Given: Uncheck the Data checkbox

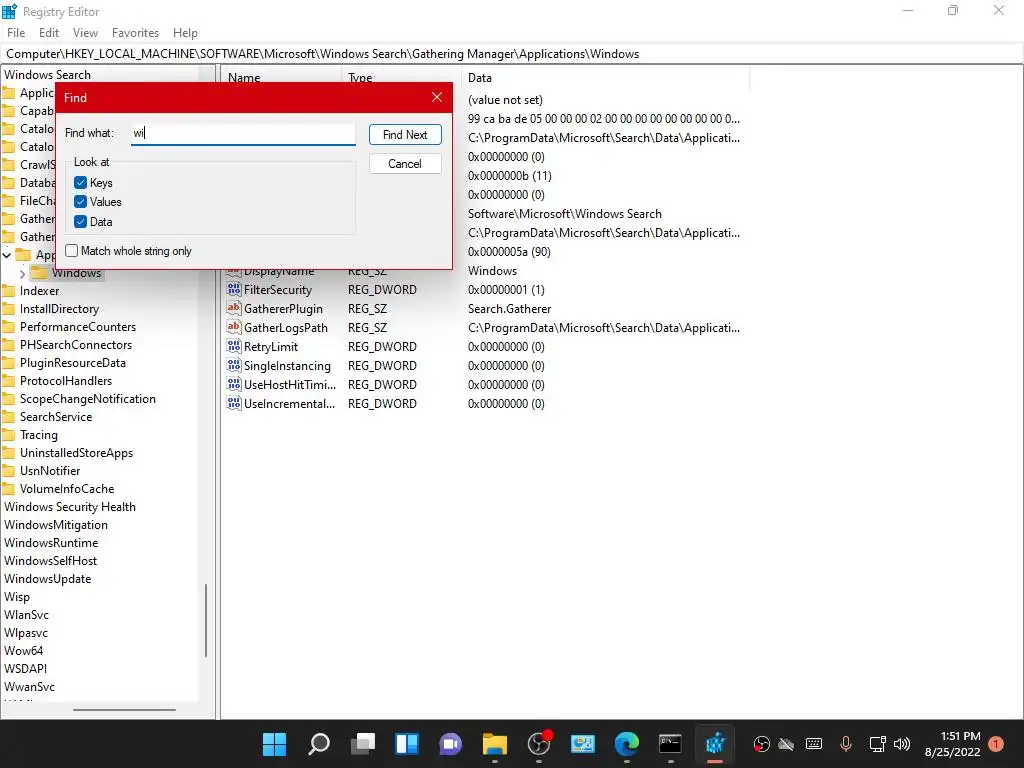Looking at the screenshot, I should click(80, 221).
